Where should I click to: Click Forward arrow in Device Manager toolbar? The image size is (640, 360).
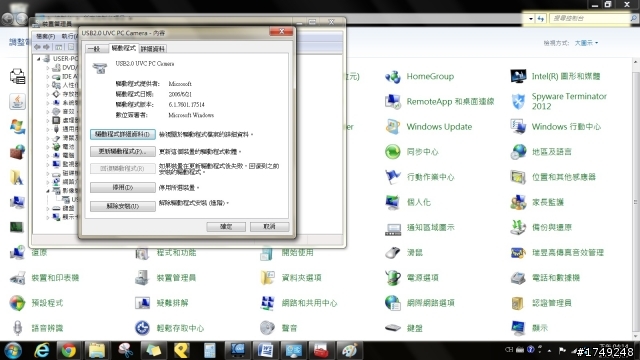pyautogui.click(x=46, y=47)
